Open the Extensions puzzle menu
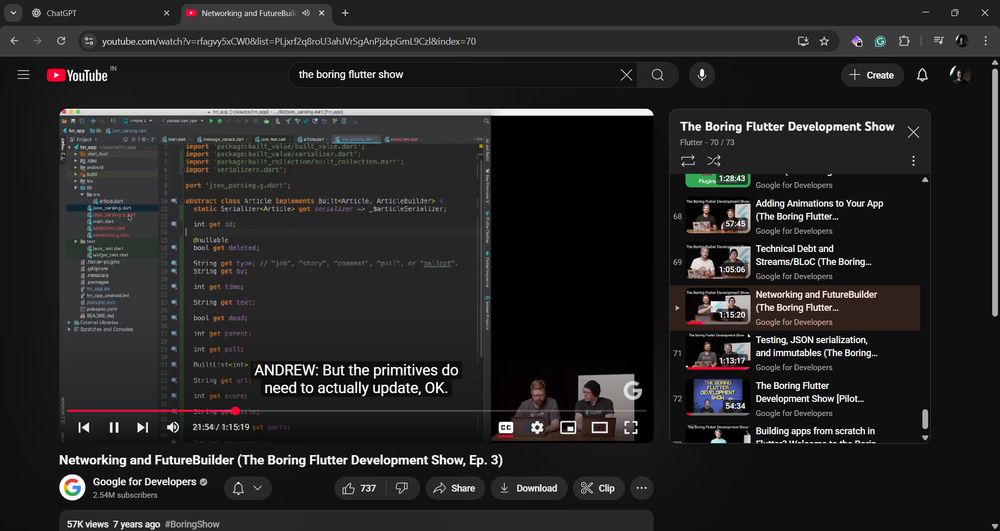 point(904,41)
